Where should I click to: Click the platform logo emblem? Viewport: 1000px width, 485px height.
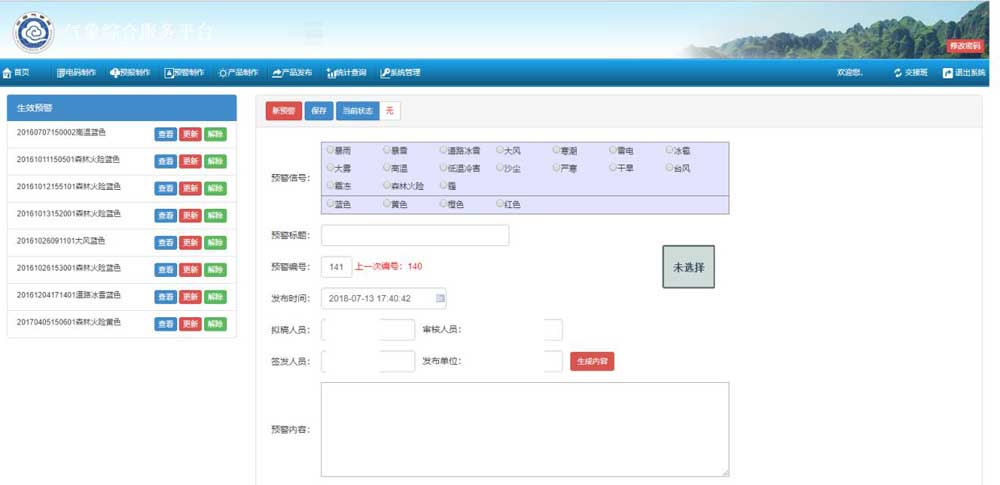pos(33,32)
